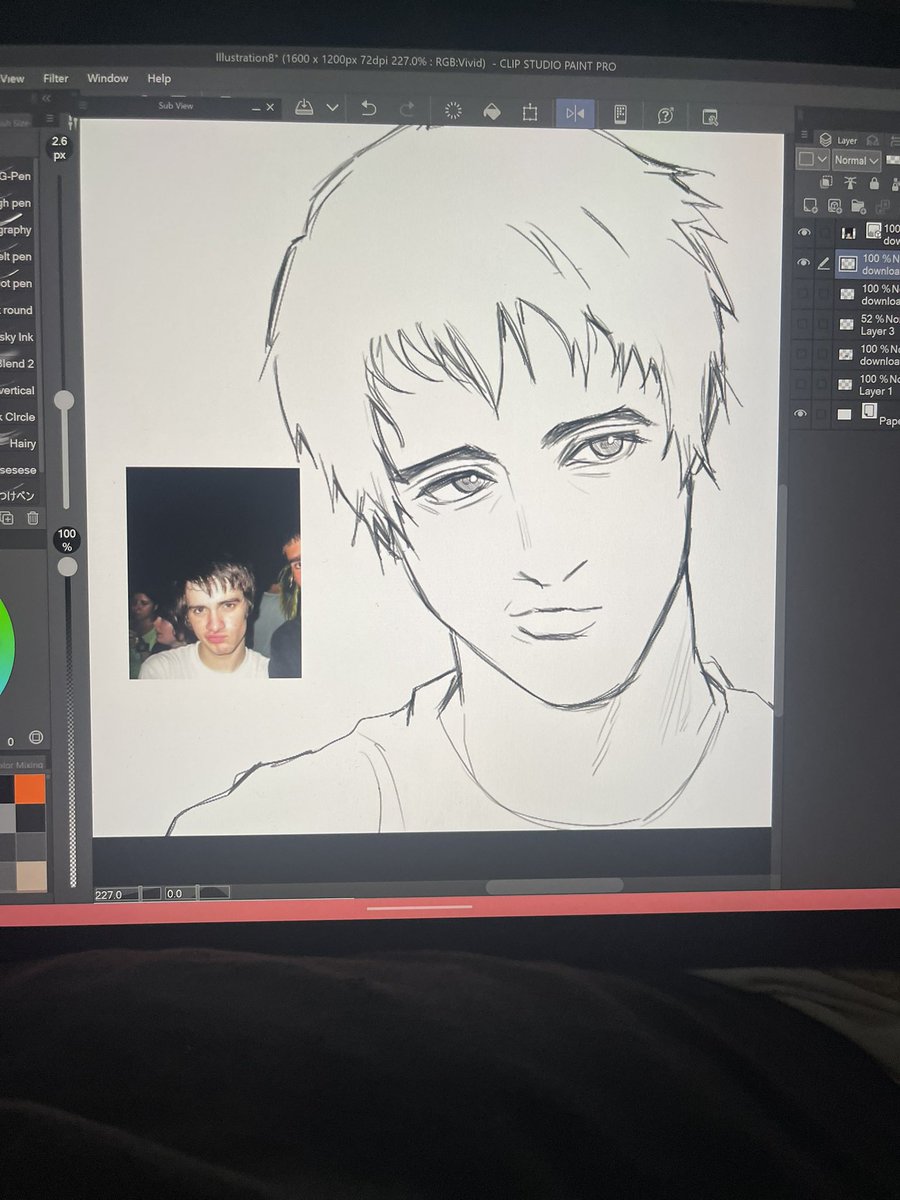This screenshot has width=900, height=1200.
Task: Show the third download layer
Action: tap(802, 294)
